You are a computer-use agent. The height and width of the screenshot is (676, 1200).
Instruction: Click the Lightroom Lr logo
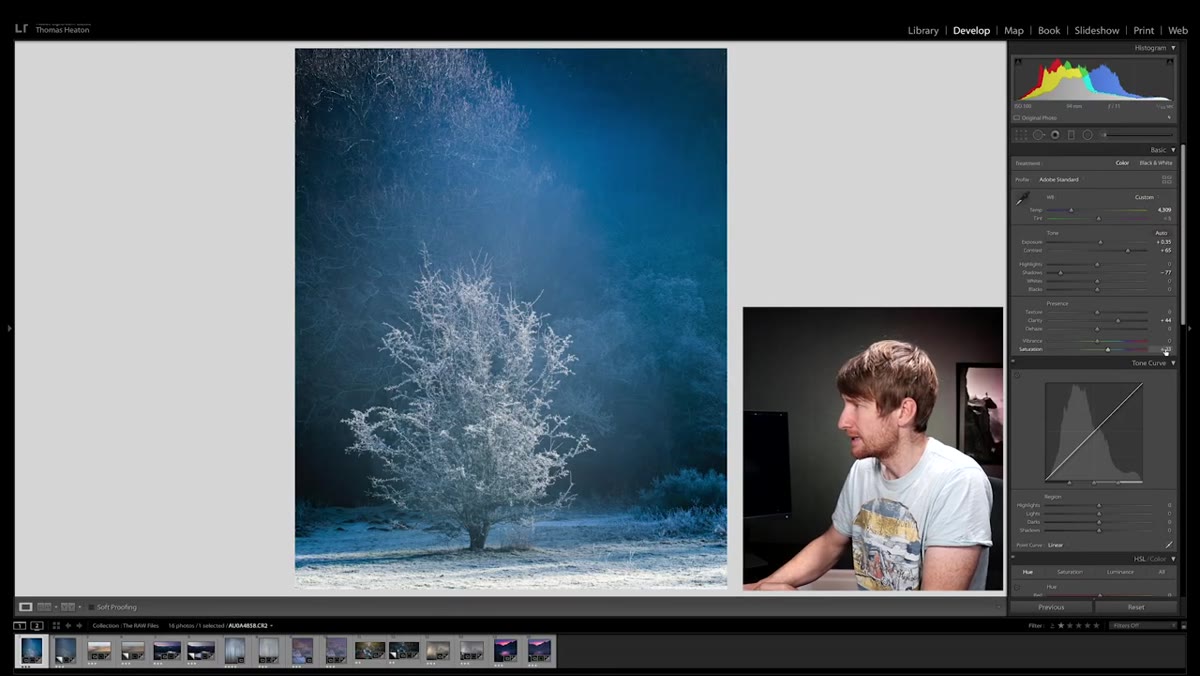pos(21,28)
